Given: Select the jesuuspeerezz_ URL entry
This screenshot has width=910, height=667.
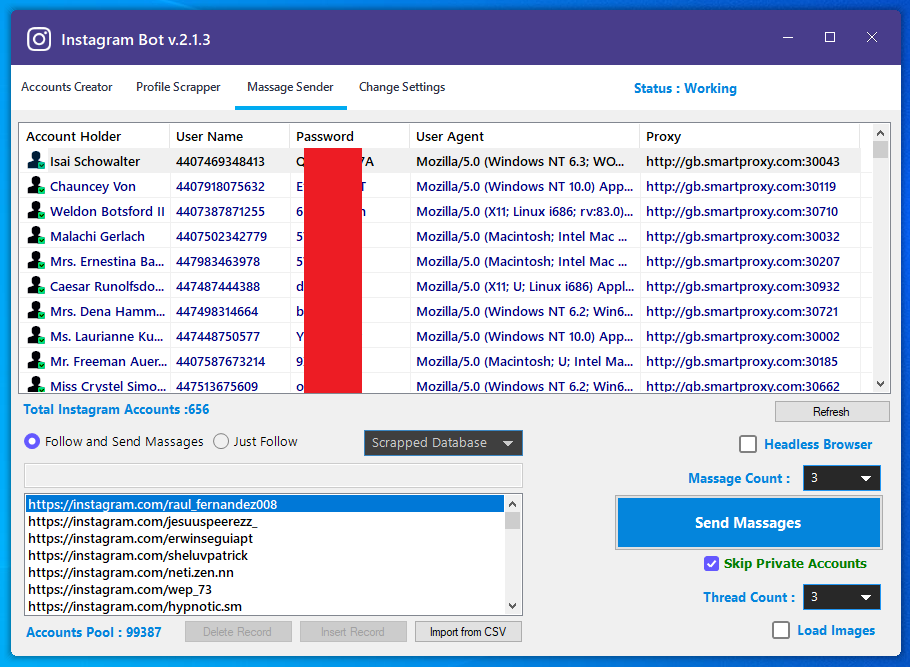Looking at the screenshot, I should [x=265, y=521].
